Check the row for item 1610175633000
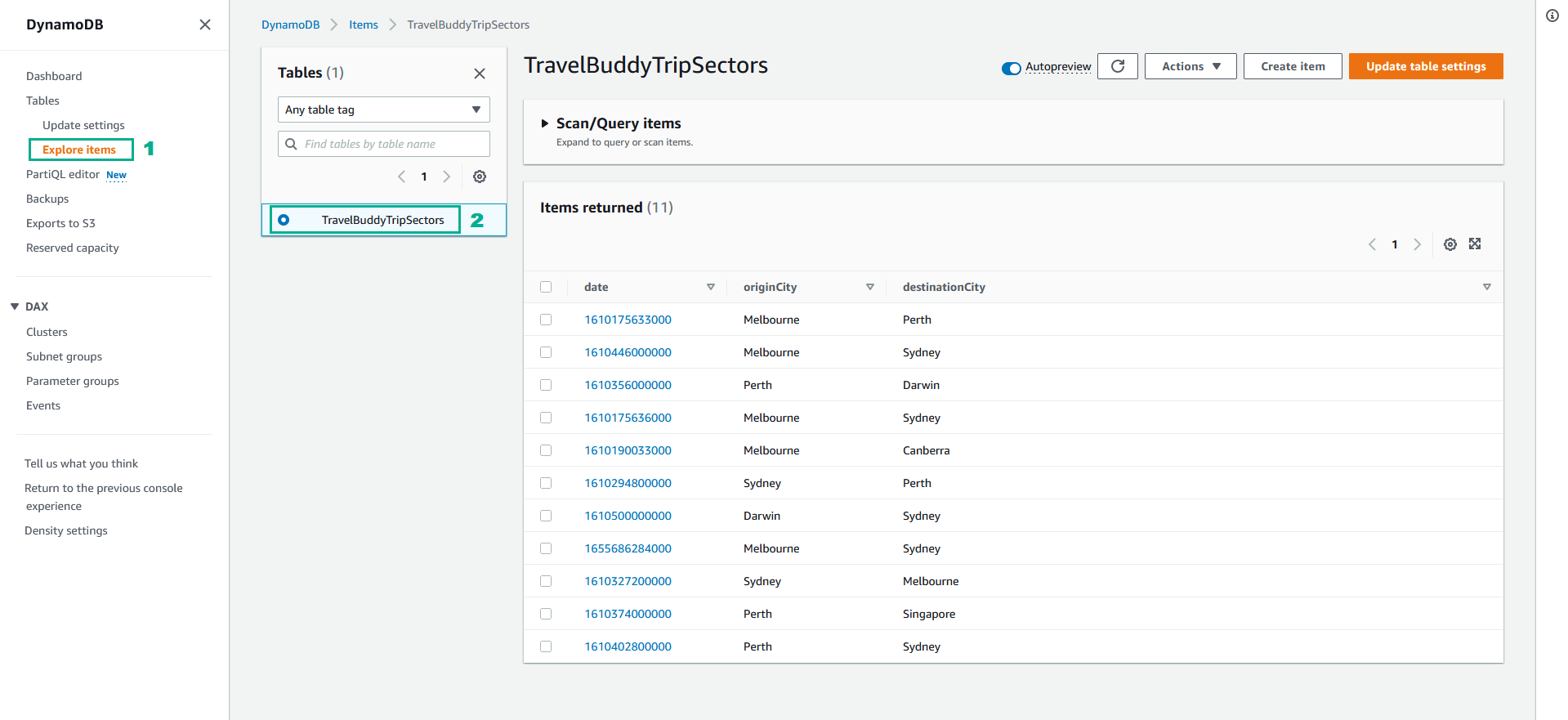 546,320
